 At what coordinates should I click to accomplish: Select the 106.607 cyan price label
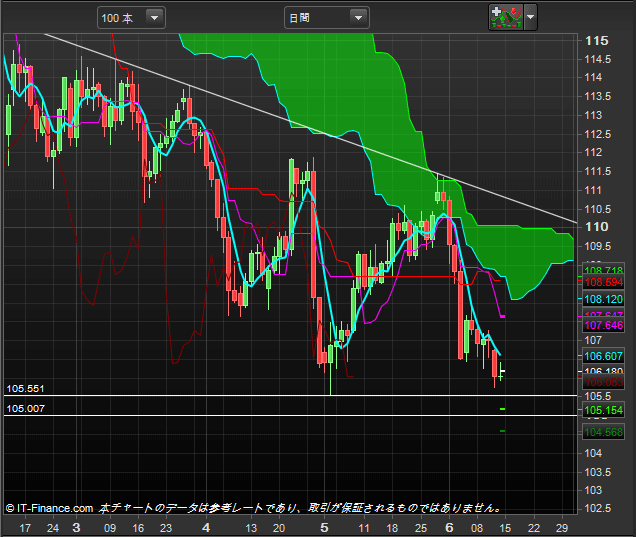pyautogui.click(x=604, y=356)
